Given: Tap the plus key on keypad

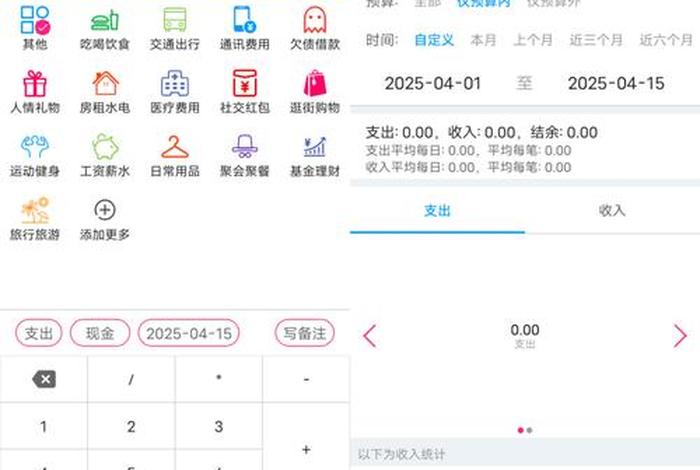Looking at the screenshot, I should [306, 449].
